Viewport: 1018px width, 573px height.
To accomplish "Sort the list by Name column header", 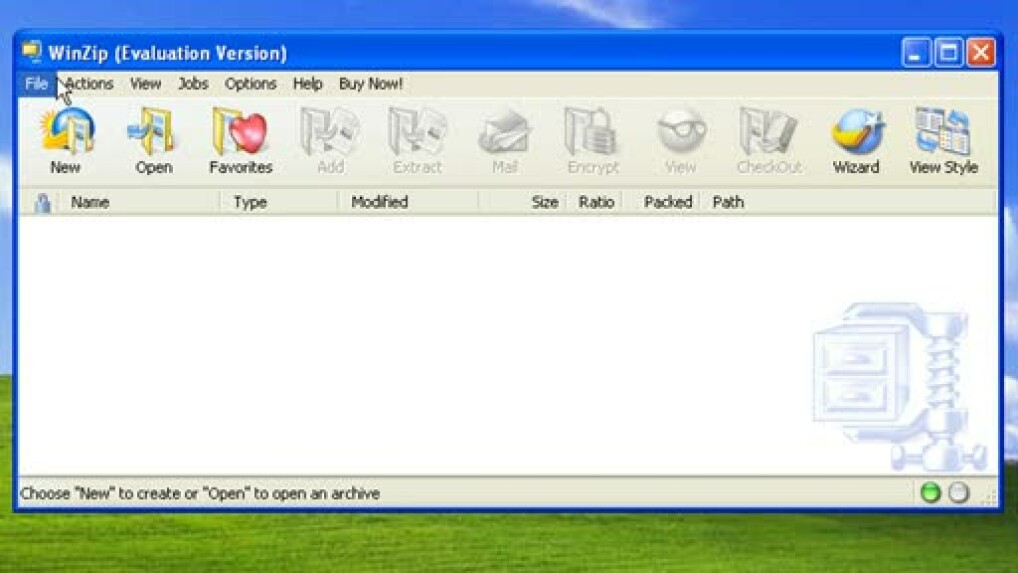I will coord(90,202).
